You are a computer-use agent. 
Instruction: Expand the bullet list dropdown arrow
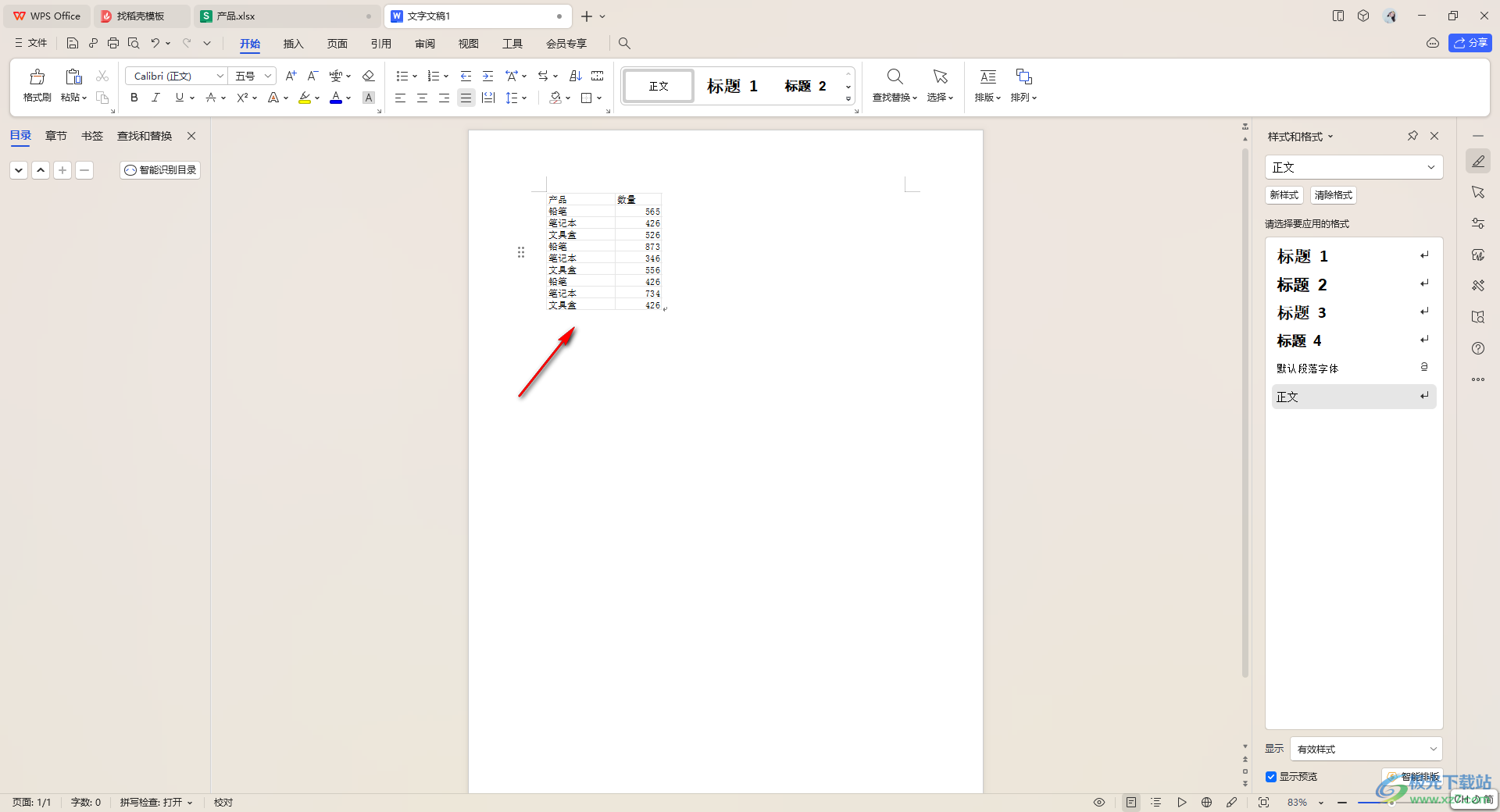tap(415, 77)
